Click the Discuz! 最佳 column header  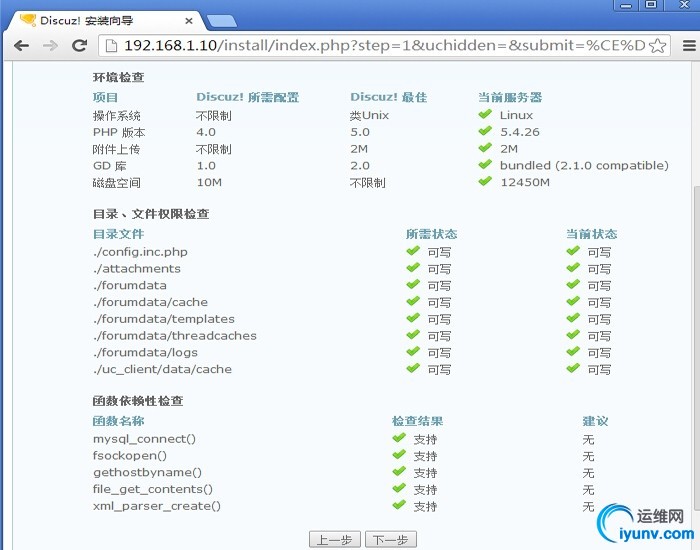[x=388, y=97]
